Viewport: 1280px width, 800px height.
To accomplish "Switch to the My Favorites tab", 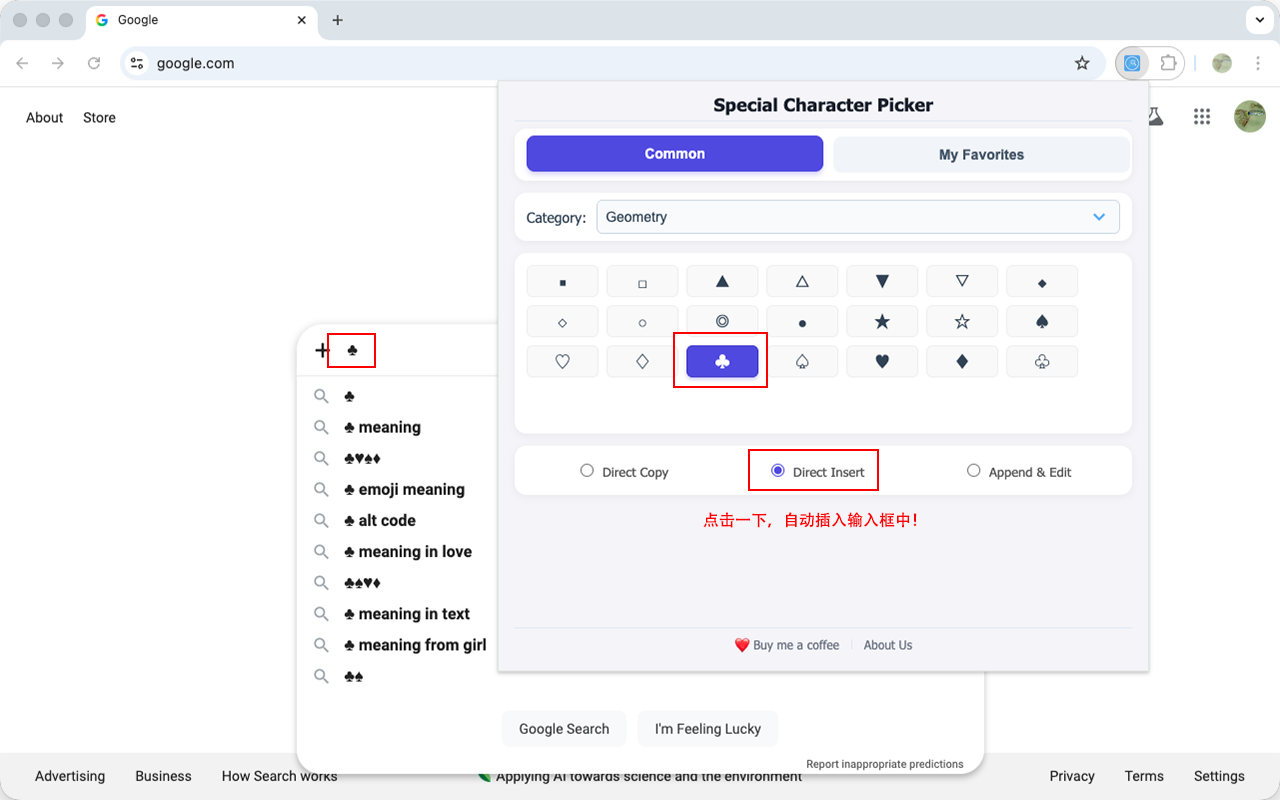I will coord(981,154).
